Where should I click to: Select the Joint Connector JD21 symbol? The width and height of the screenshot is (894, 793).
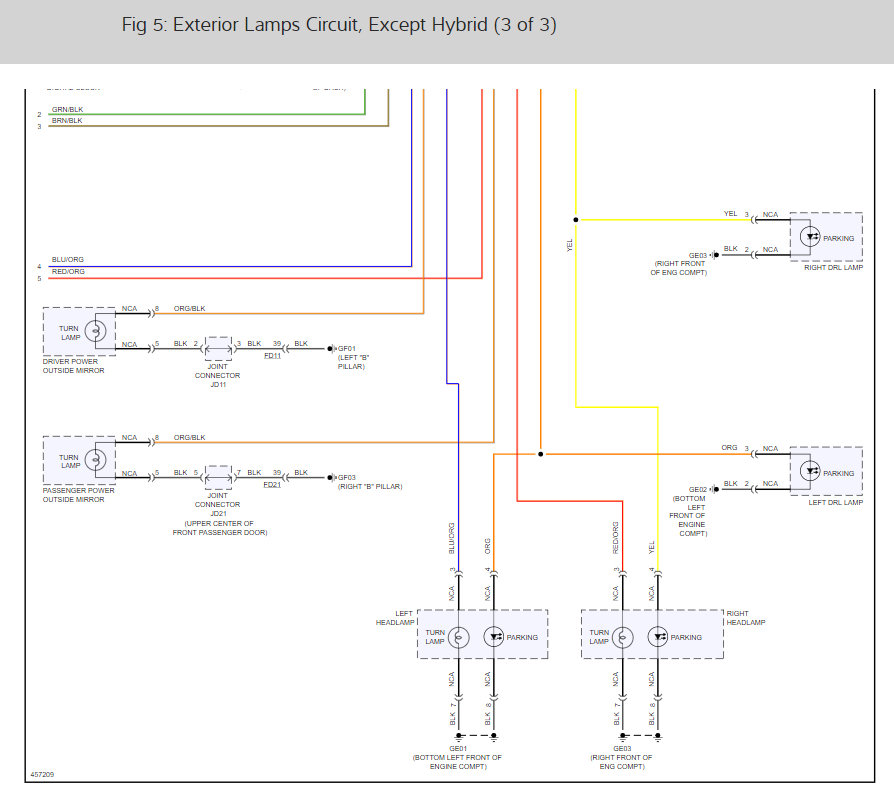pyautogui.click(x=218, y=478)
